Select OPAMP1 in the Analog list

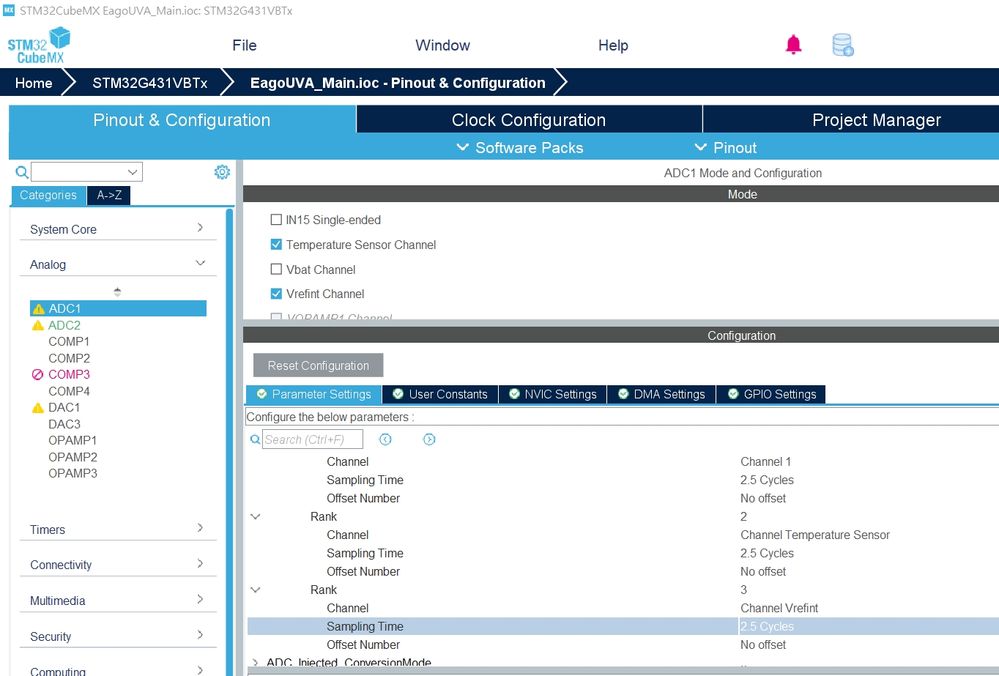click(x=73, y=440)
